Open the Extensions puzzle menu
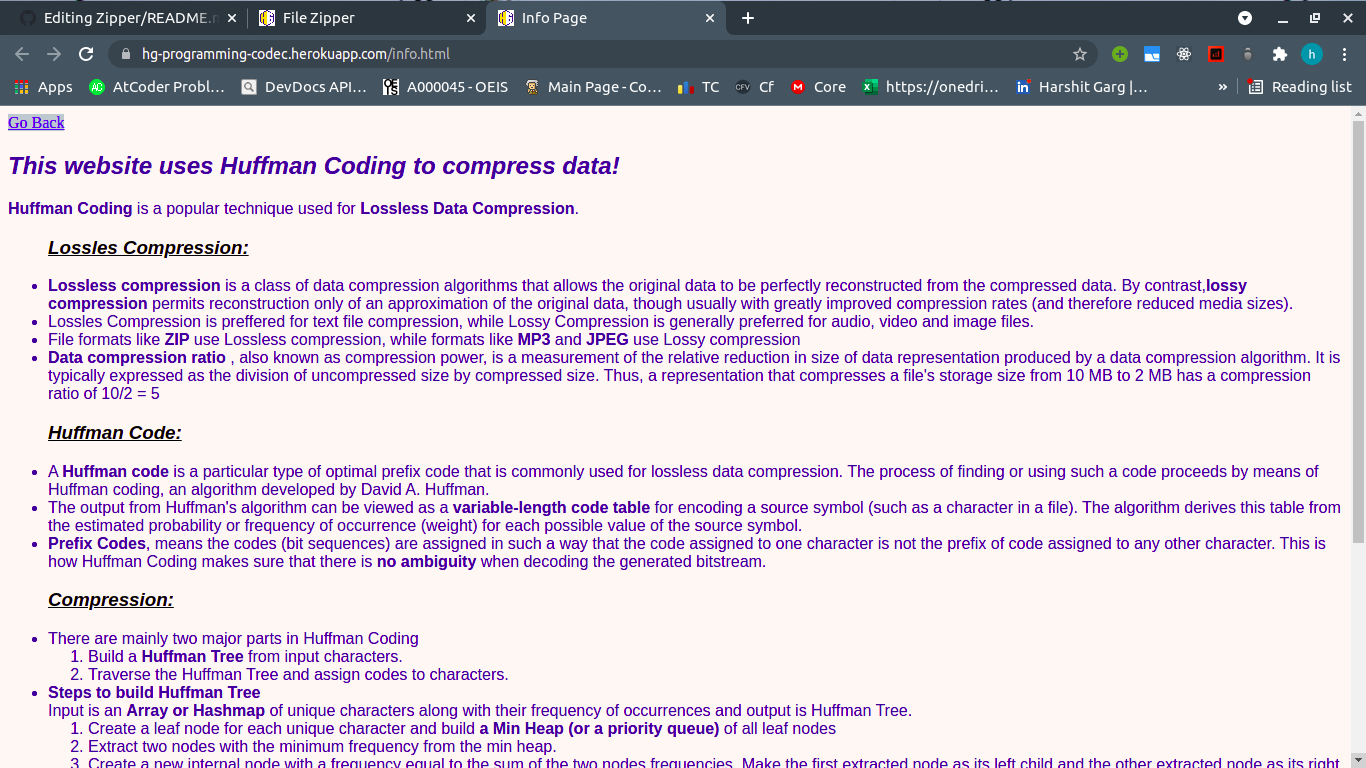The height and width of the screenshot is (768, 1366). coord(1280,54)
